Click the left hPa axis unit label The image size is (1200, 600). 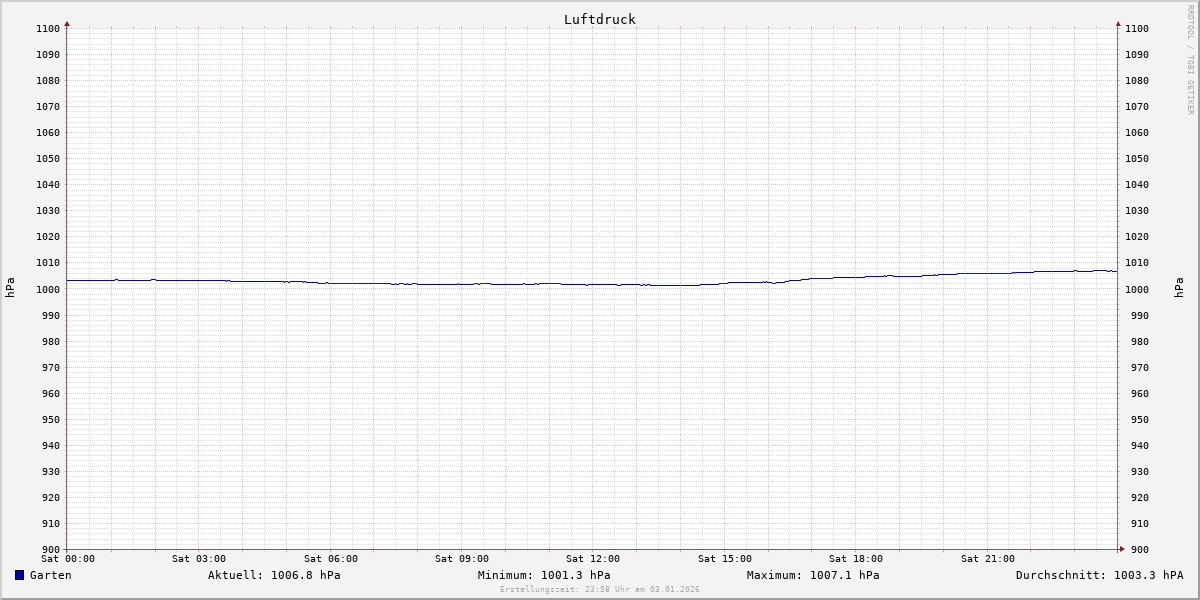pos(10,287)
